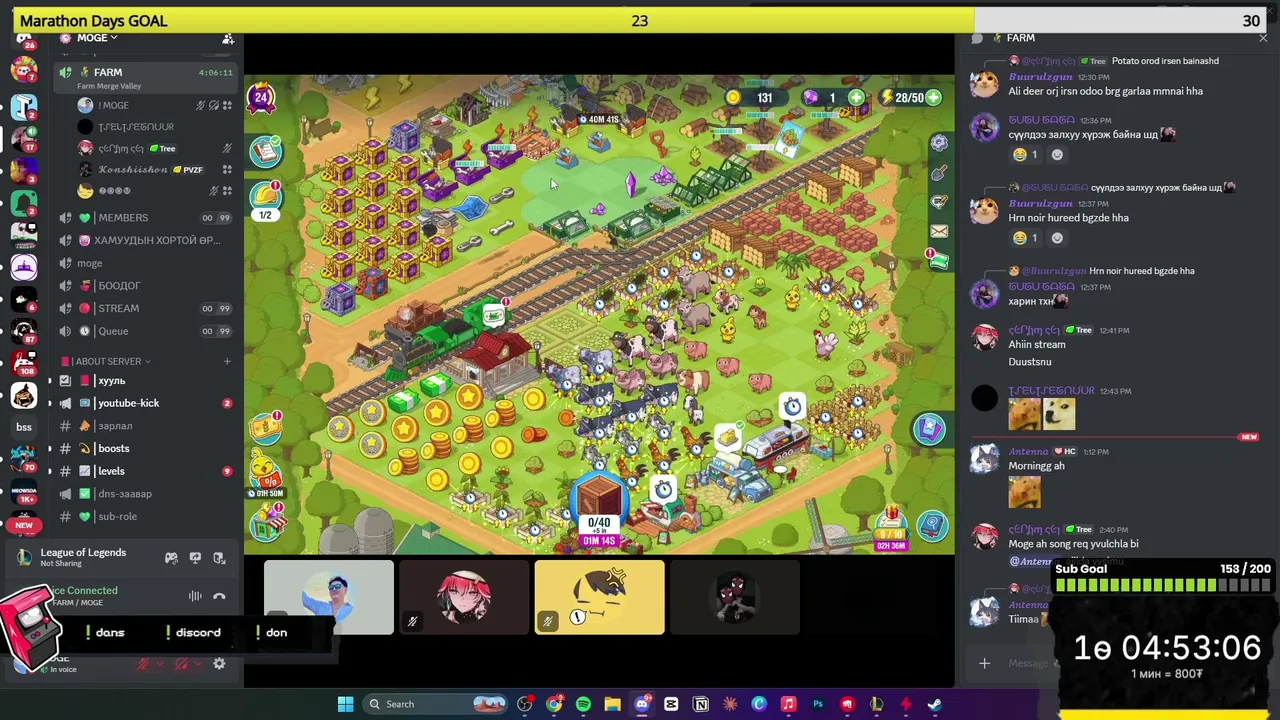Click the Antenna username on Morningg ah

[x=1028, y=452]
